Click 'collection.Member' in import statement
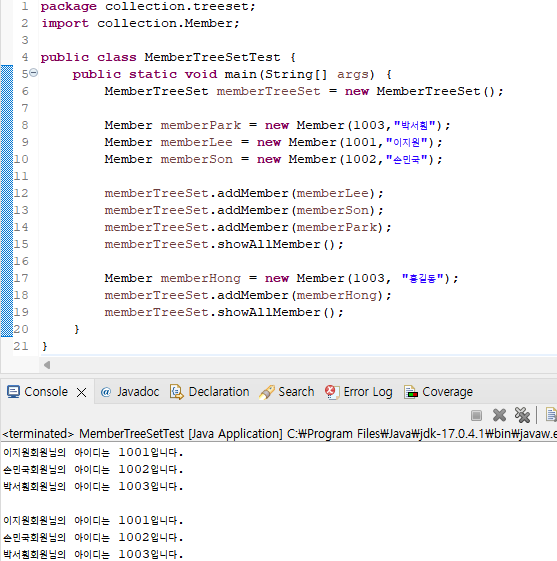The width and height of the screenshot is (557, 561). [x=165, y=23]
